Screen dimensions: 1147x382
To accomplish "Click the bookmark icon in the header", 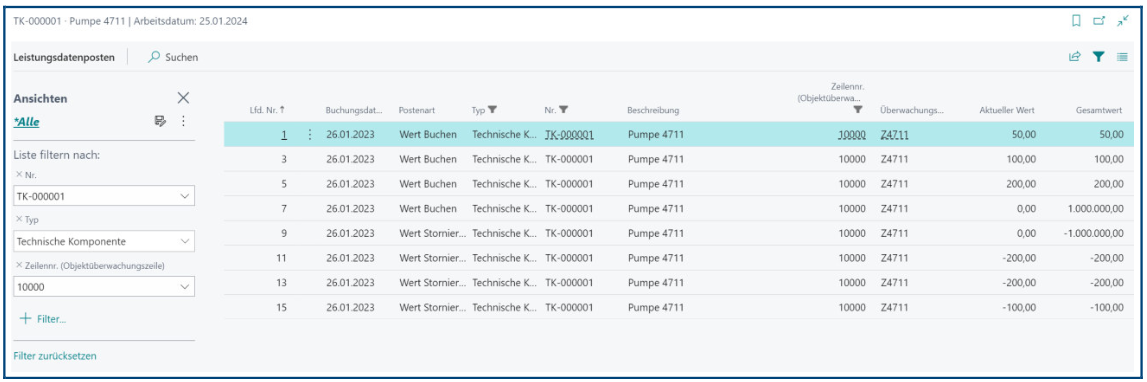I will (1076, 21).
